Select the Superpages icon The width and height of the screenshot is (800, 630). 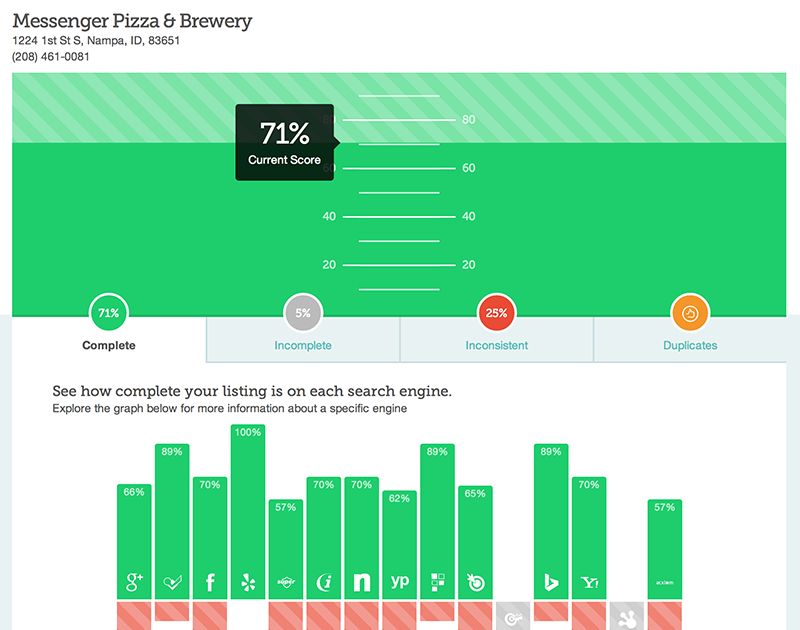(x=286, y=582)
